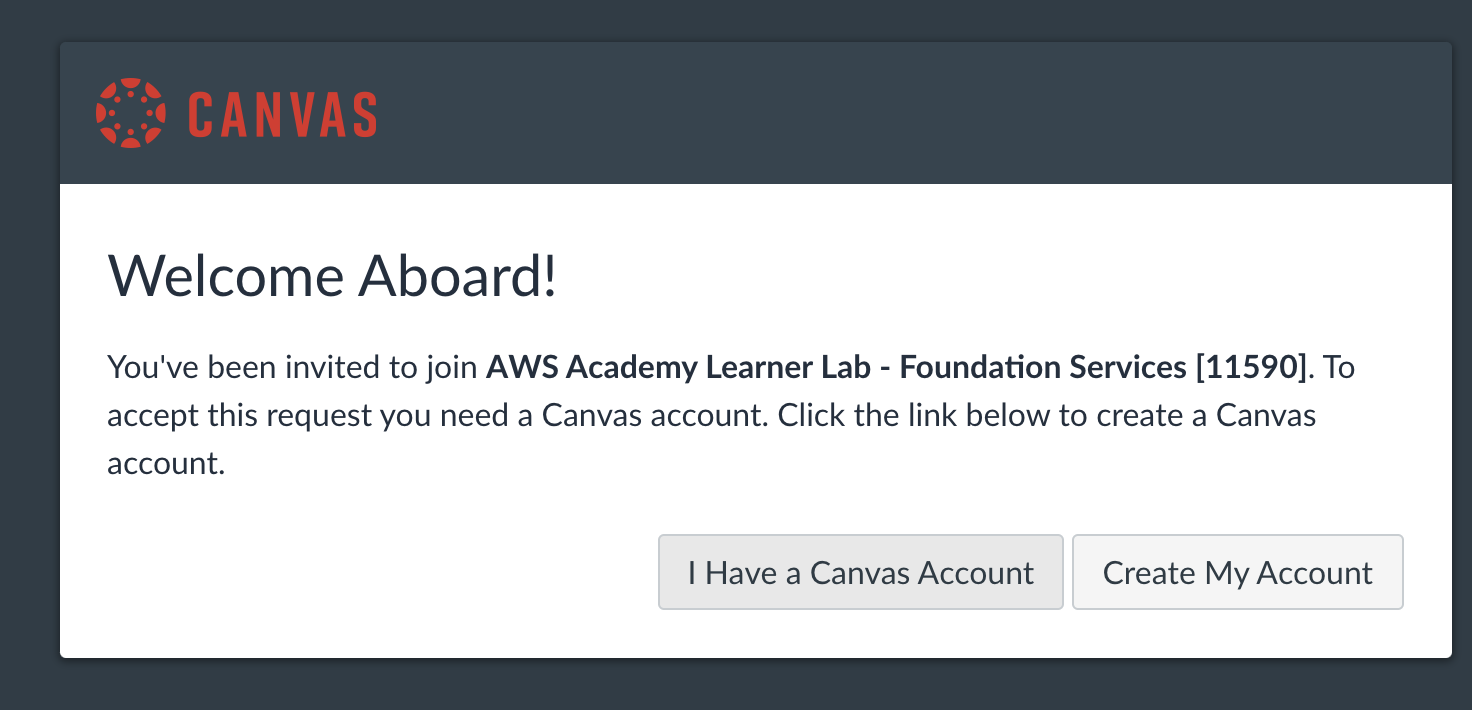Image resolution: width=1472 pixels, height=710 pixels.
Task: Click the Welcome Aboard! heading
Action: point(332,275)
